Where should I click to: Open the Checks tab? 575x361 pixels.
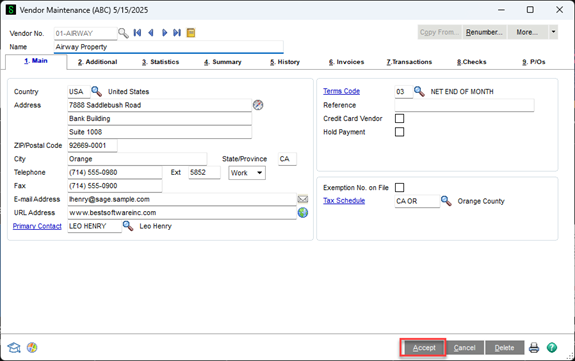472,62
